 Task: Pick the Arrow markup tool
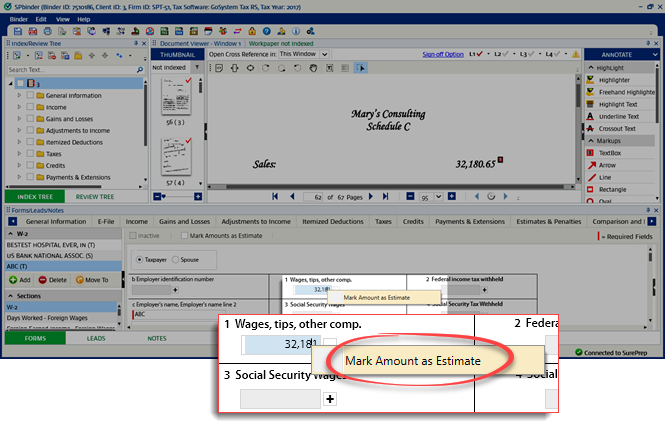606,164
